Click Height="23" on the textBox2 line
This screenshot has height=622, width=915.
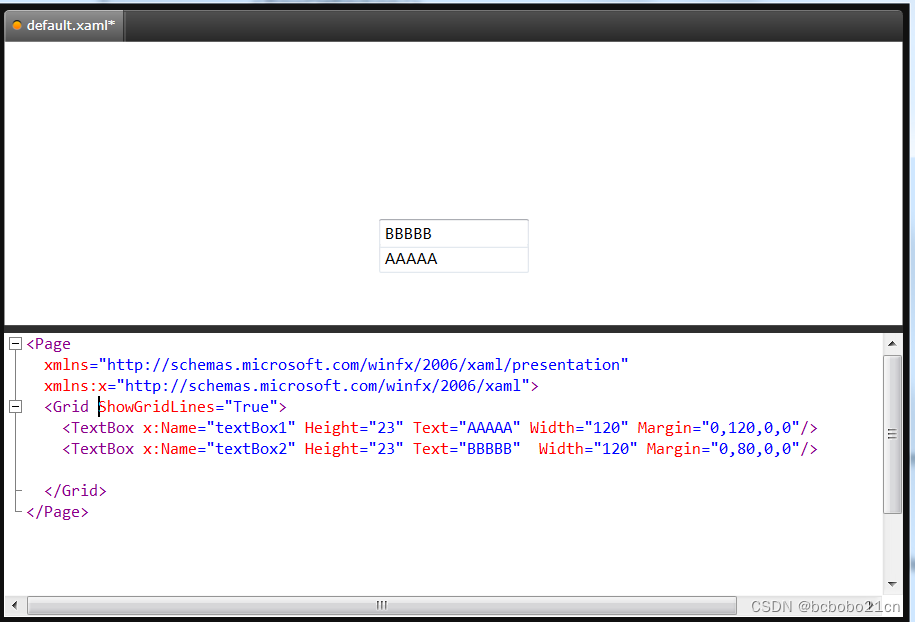tap(354, 449)
